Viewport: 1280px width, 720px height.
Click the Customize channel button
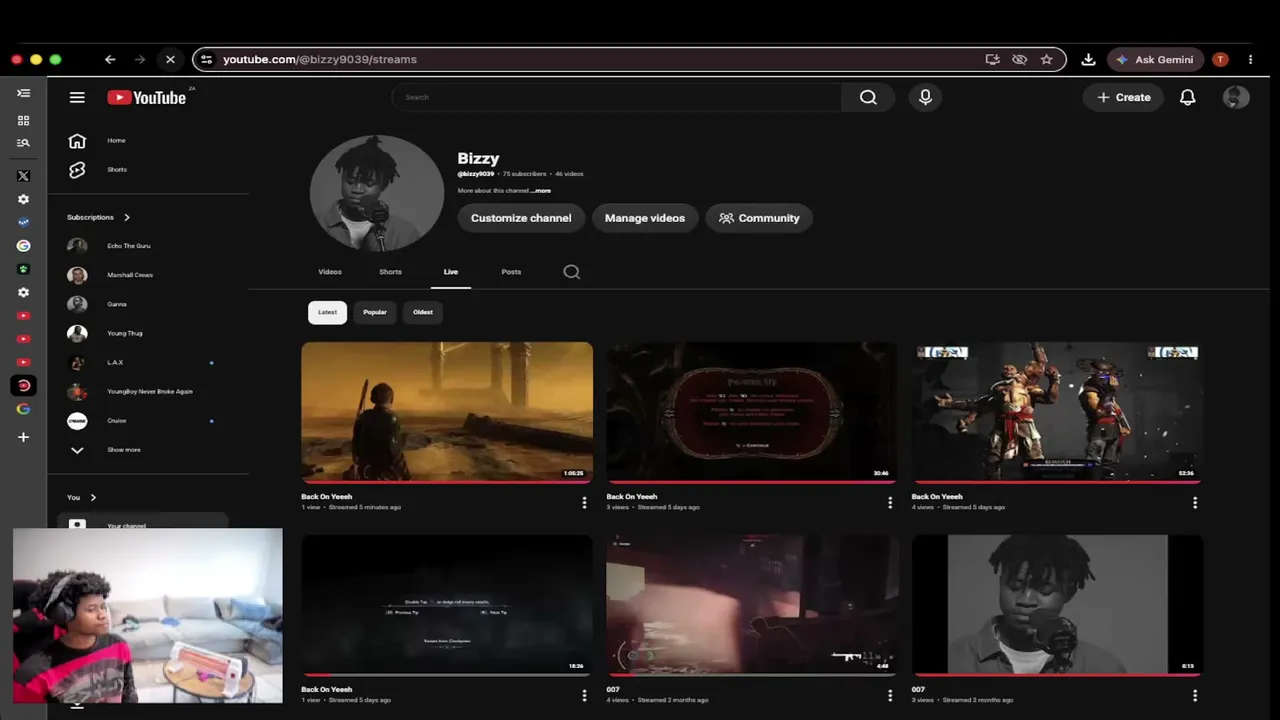[x=521, y=218]
